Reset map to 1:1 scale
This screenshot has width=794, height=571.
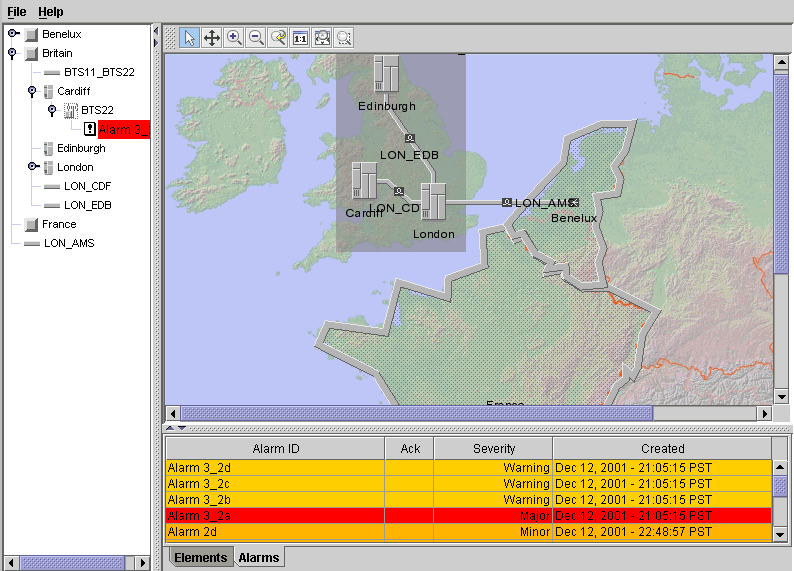click(x=300, y=38)
